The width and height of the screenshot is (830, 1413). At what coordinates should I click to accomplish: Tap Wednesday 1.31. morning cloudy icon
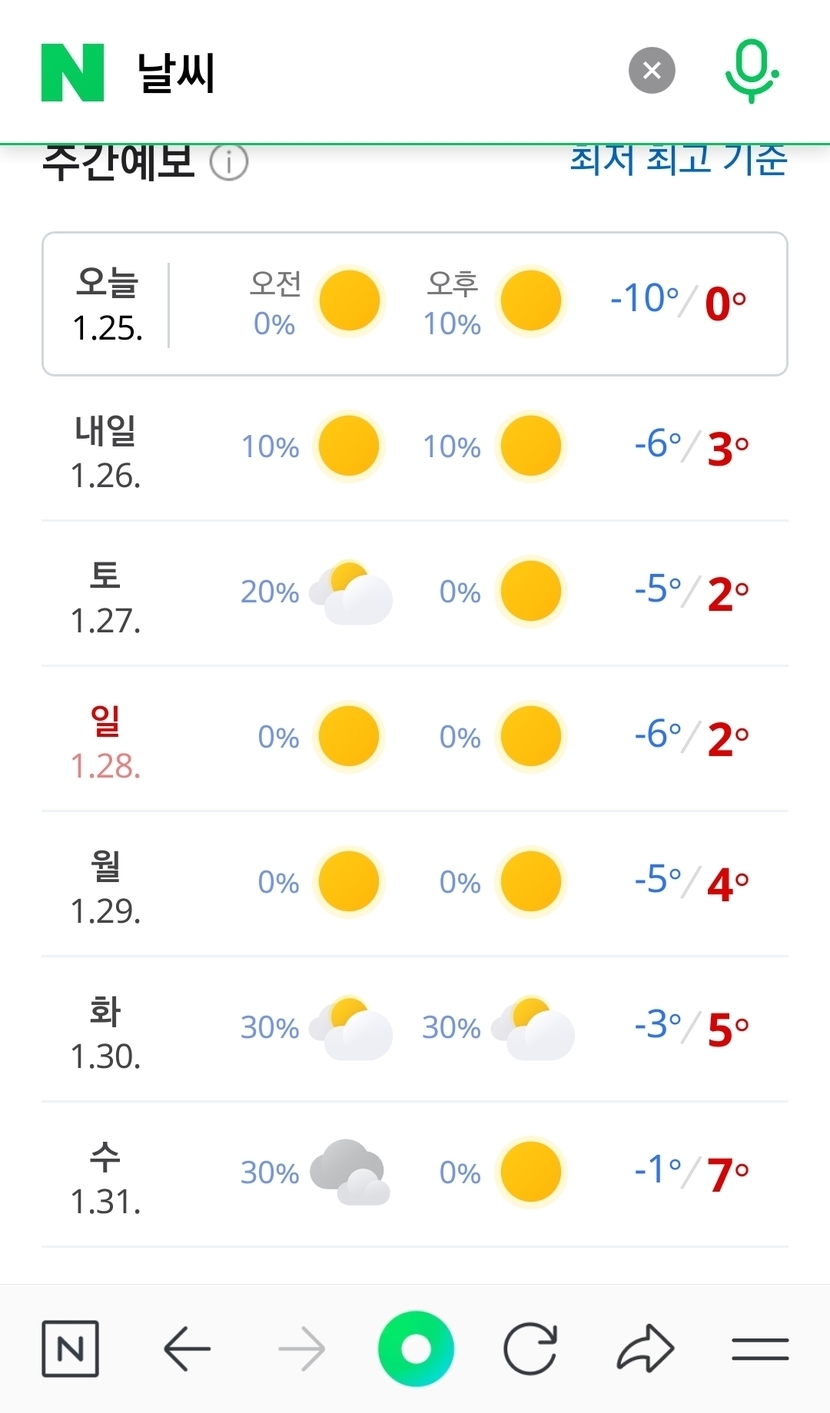350,1172
